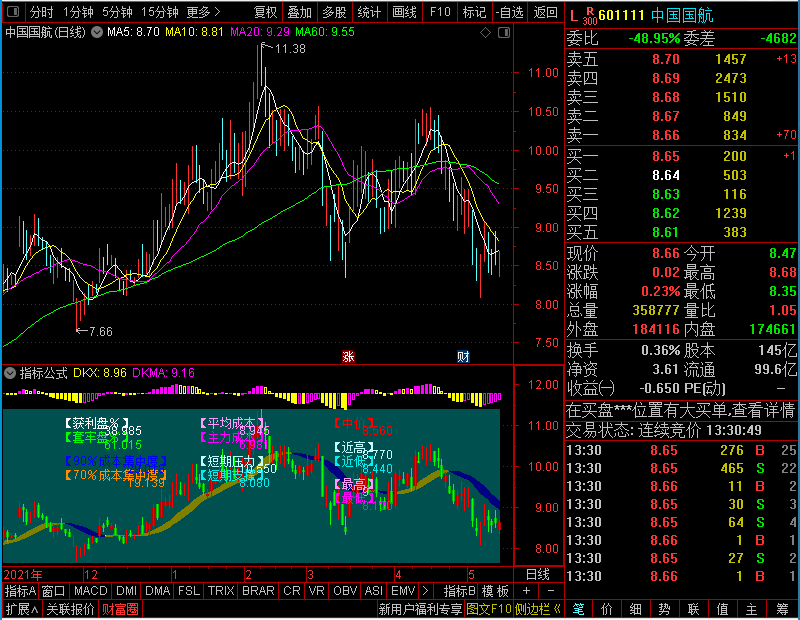This screenshot has height=620, width=800.
Task: Zoom out chart with the − button
Action: coord(551,591)
